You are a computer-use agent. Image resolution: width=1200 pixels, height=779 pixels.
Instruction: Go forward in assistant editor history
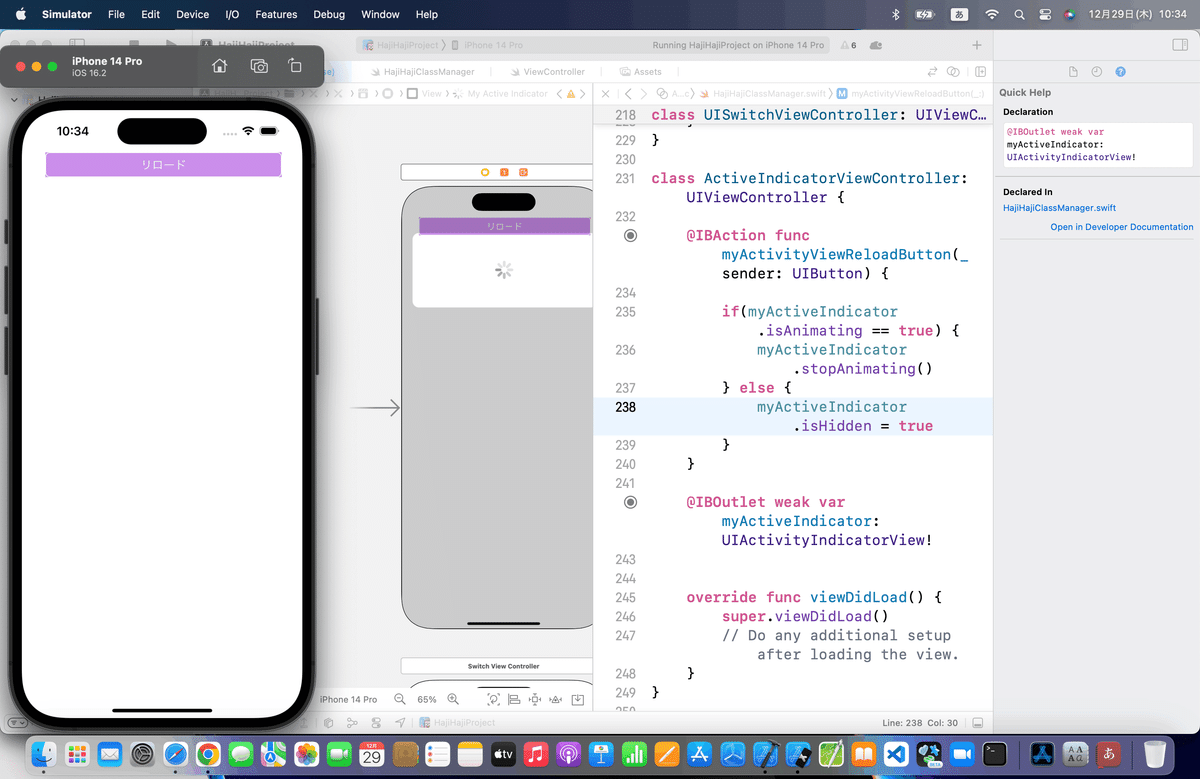(x=643, y=93)
